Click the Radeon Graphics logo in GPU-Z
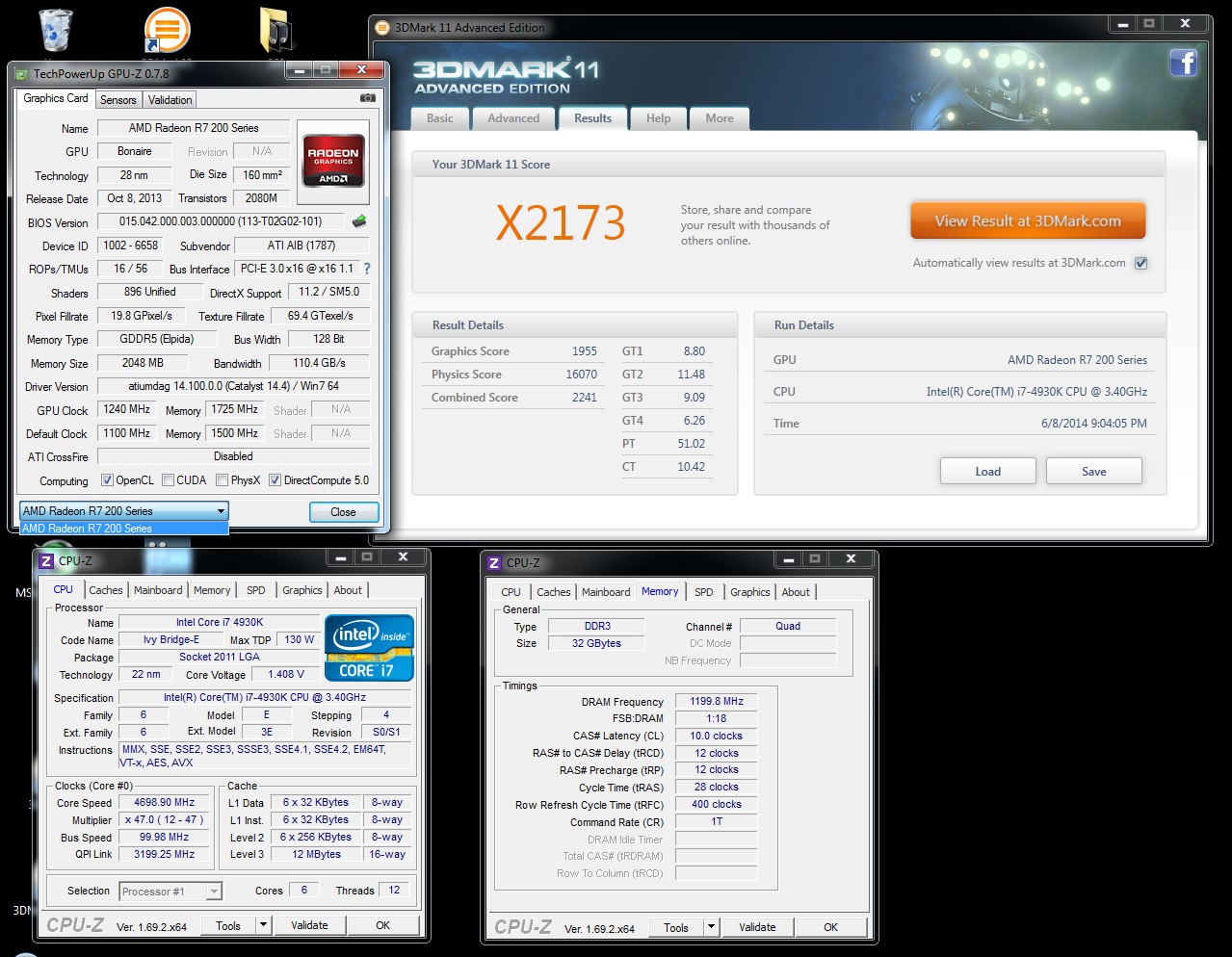This screenshot has height=957, width=1232. click(x=333, y=160)
